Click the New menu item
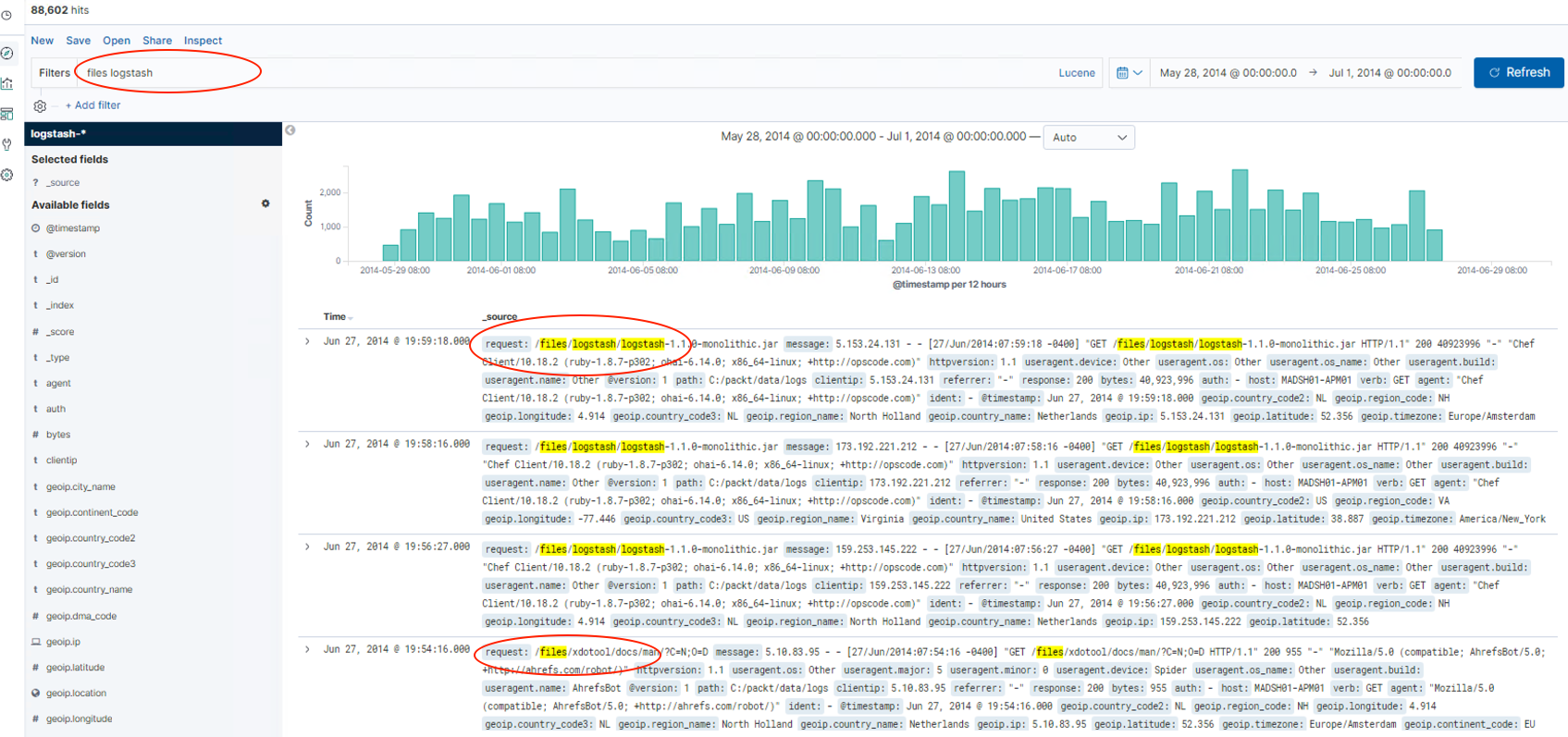This screenshot has width=1568, height=737. pyautogui.click(x=43, y=41)
